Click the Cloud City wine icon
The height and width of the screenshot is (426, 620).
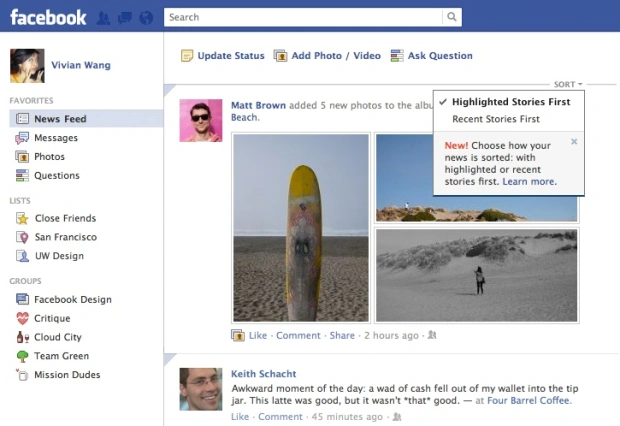point(23,337)
